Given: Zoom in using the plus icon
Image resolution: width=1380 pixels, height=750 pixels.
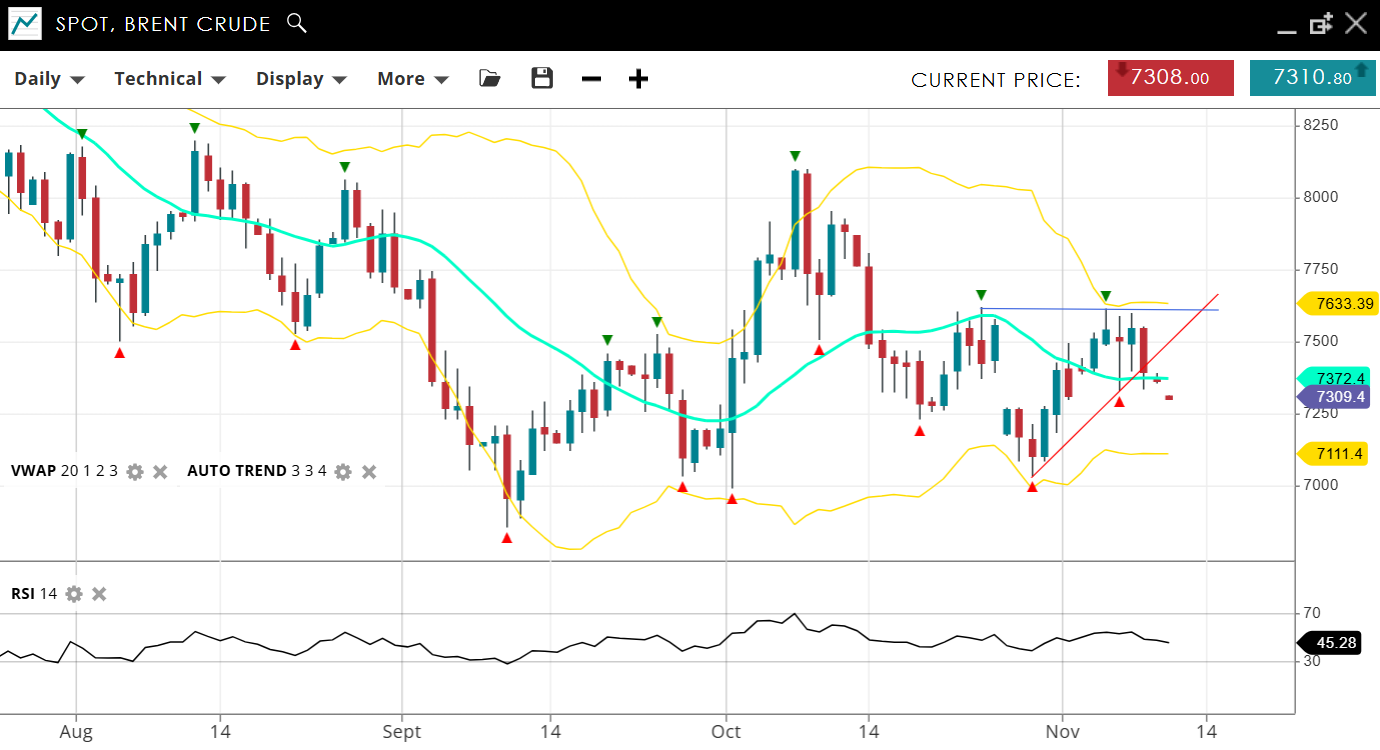Looking at the screenshot, I should click(638, 79).
